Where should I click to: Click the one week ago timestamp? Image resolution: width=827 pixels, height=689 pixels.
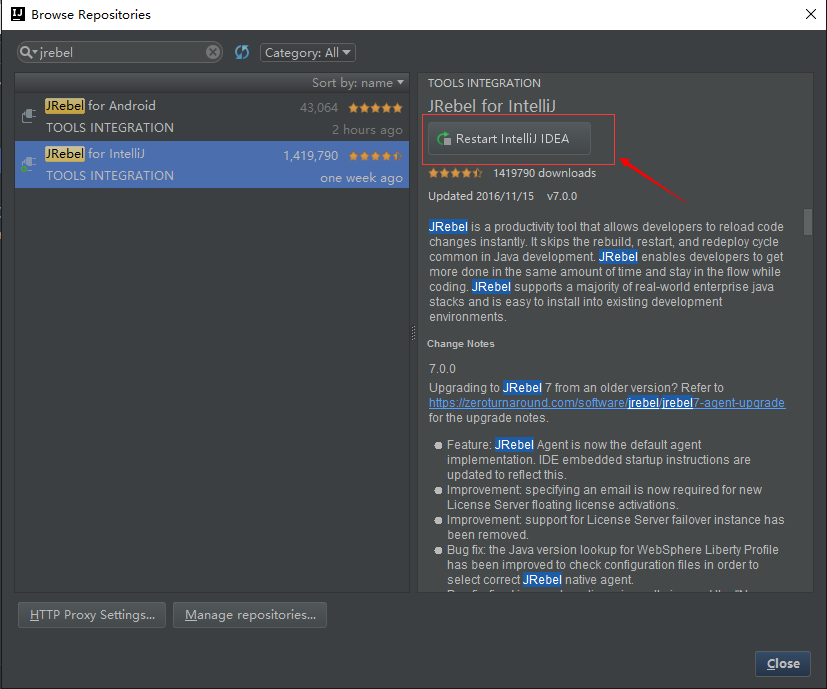361,178
